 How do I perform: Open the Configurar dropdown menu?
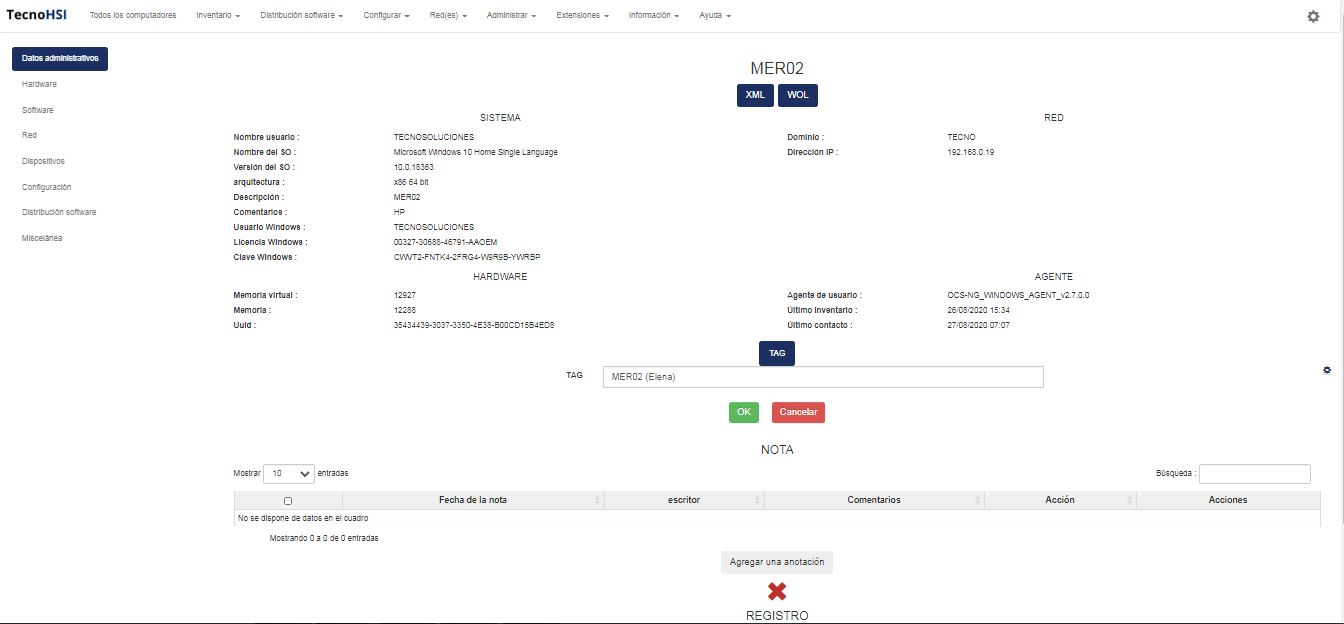point(386,16)
